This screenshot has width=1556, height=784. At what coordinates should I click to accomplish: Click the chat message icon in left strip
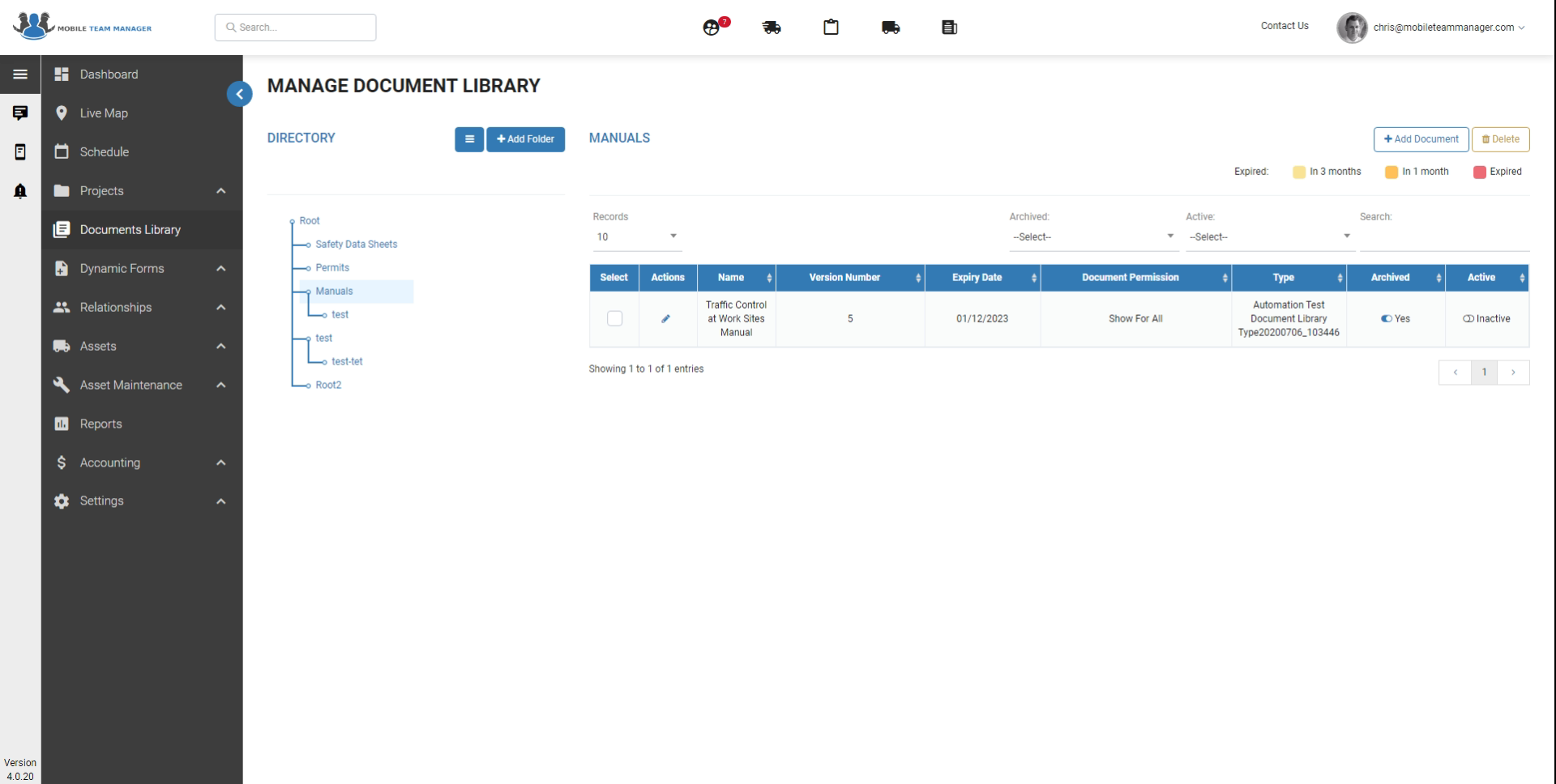pos(20,113)
